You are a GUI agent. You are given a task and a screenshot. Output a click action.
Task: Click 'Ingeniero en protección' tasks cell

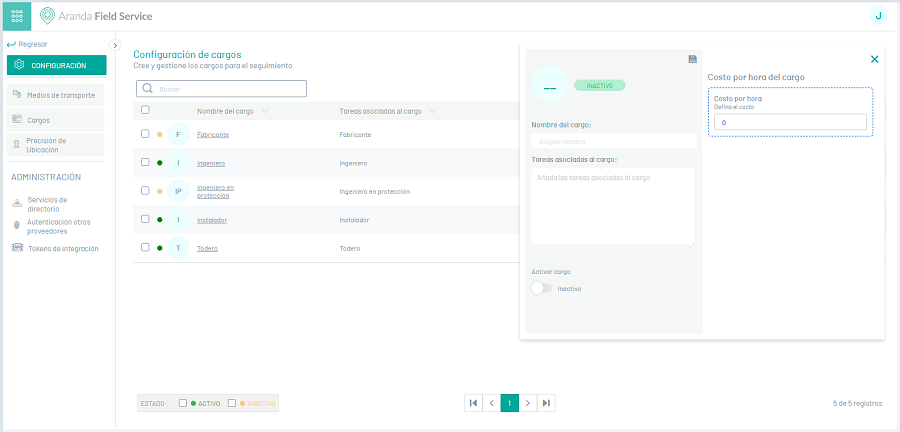coord(374,192)
